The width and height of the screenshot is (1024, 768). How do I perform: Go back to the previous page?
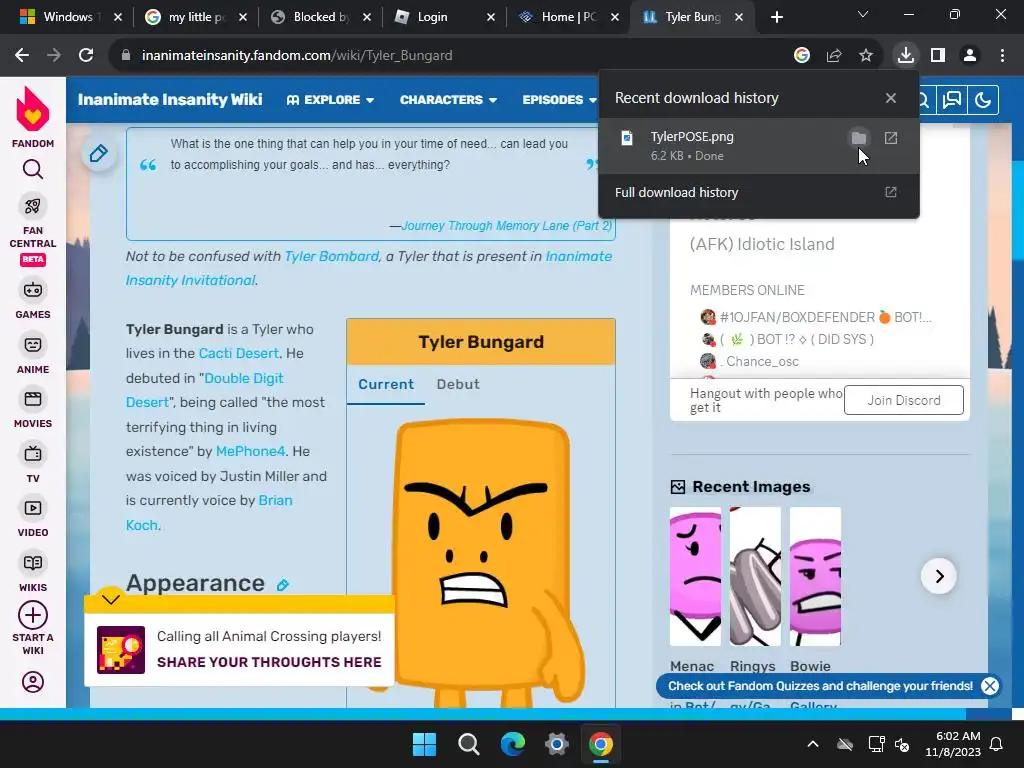22,56
